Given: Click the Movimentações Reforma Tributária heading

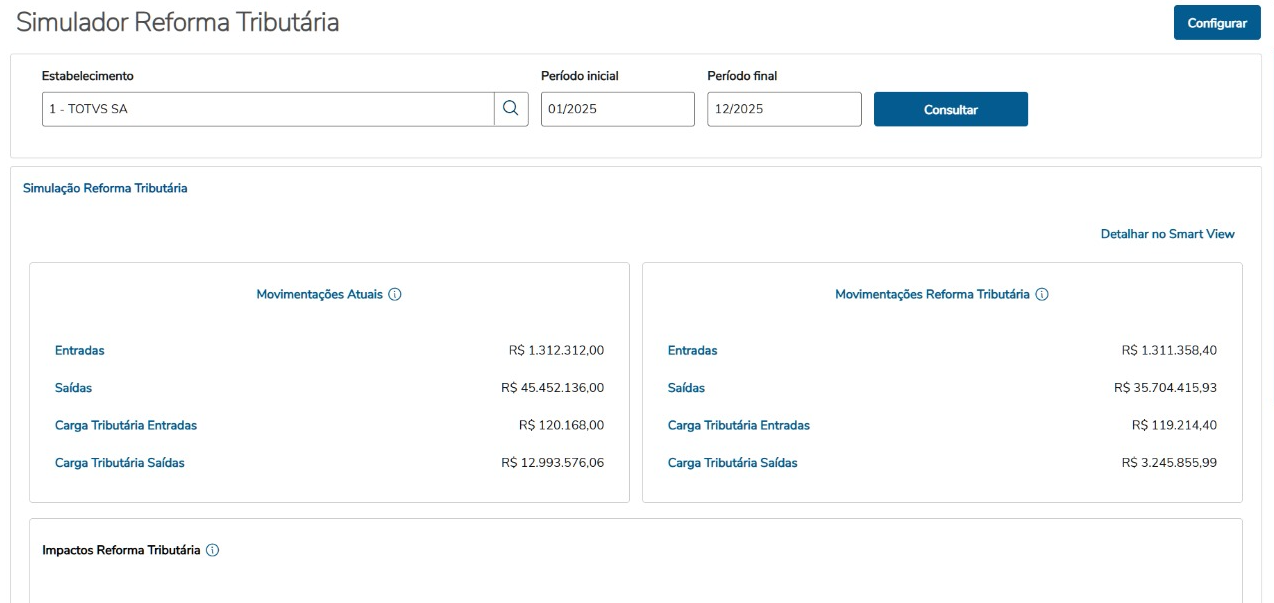Looking at the screenshot, I should point(932,295).
